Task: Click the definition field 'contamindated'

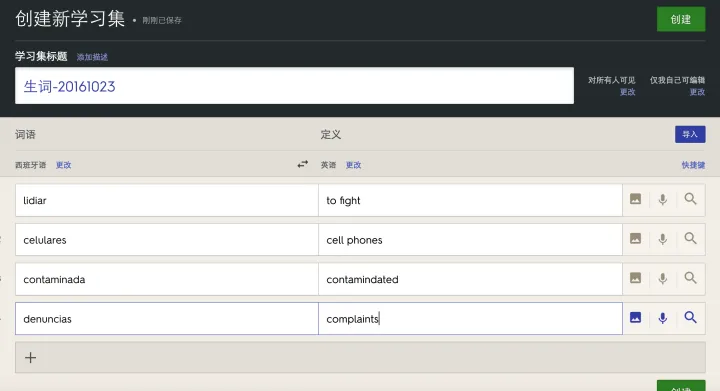Action: (x=470, y=279)
